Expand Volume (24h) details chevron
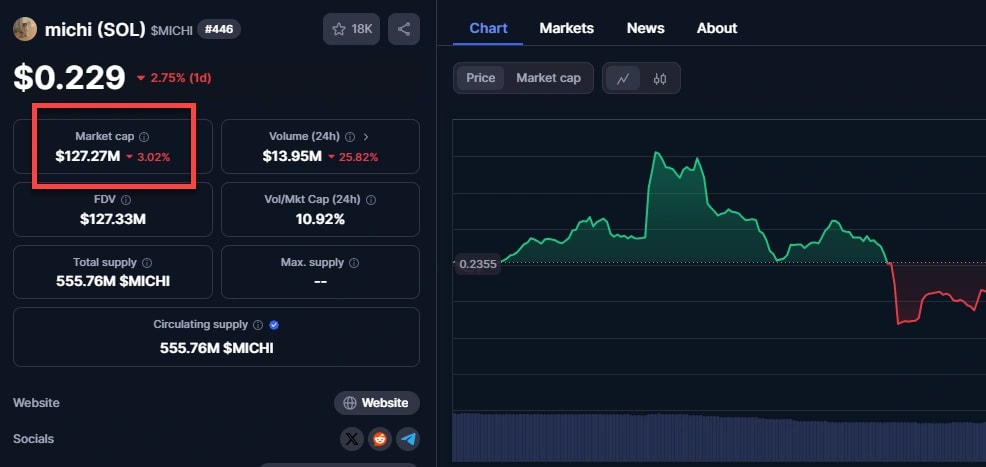The width and height of the screenshot is (986, 467). 366,137
